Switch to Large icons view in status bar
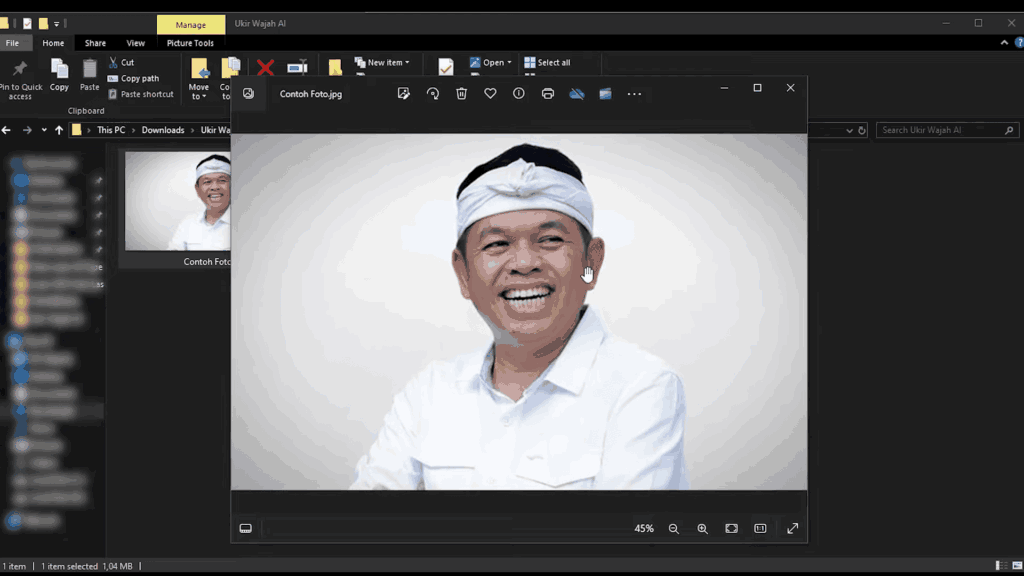 tap(1017, 566)
